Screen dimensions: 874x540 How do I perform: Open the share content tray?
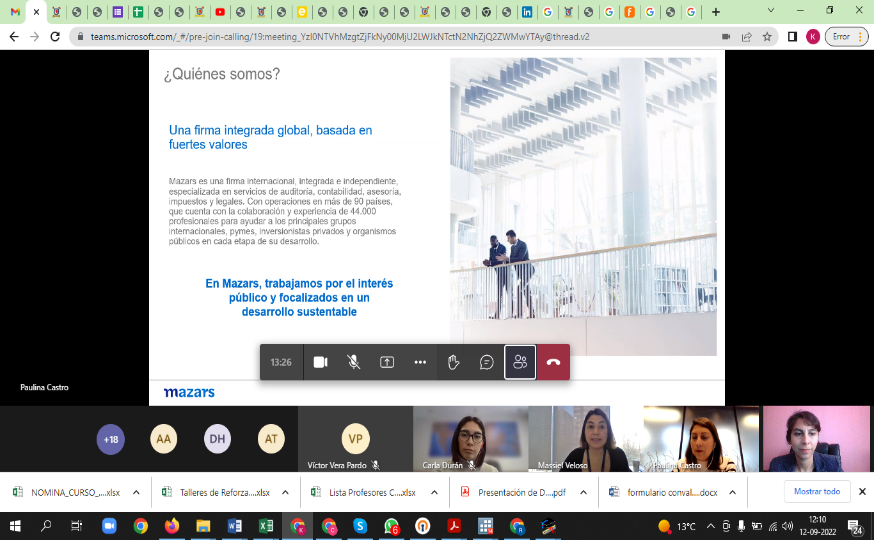(x=387, y=362)
